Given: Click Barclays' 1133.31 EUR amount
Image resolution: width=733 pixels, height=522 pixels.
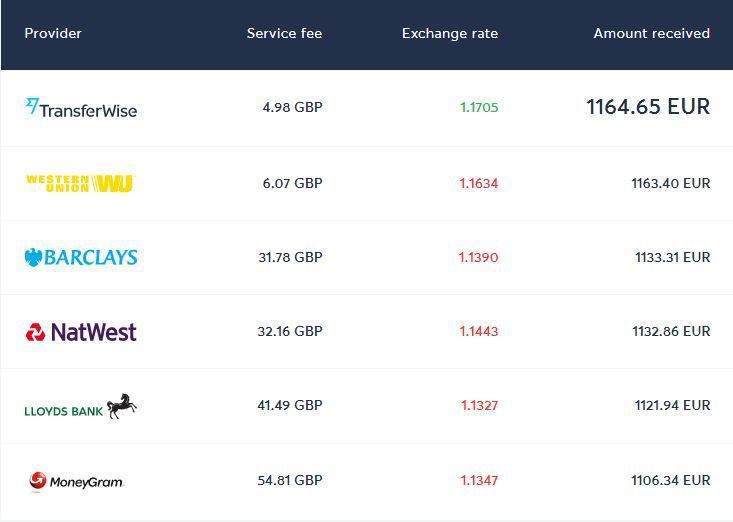Looking at the screenshot, I should pos(672,257).
